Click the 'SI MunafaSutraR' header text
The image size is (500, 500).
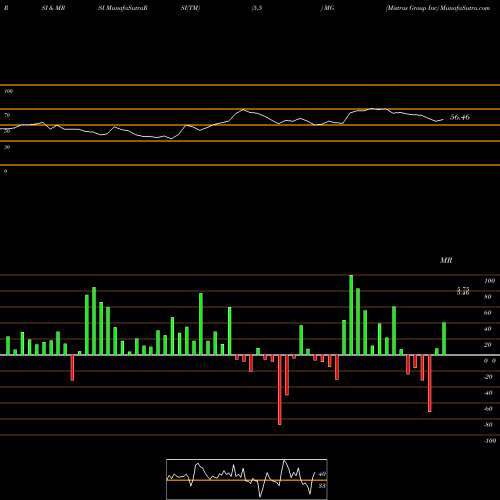coord(123,8)
